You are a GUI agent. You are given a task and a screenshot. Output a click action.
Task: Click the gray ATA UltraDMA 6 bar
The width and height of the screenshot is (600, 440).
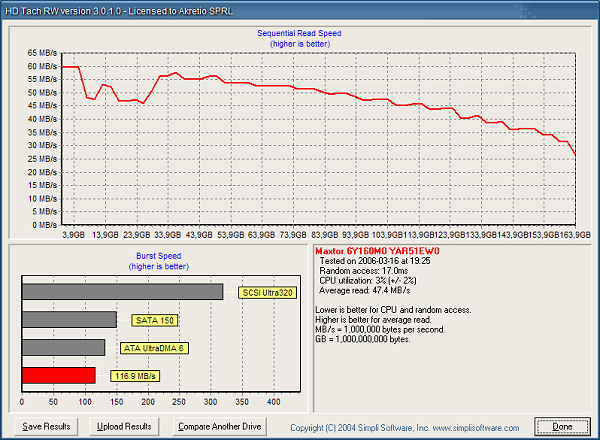pyautogui.click(x=63, y=347)
